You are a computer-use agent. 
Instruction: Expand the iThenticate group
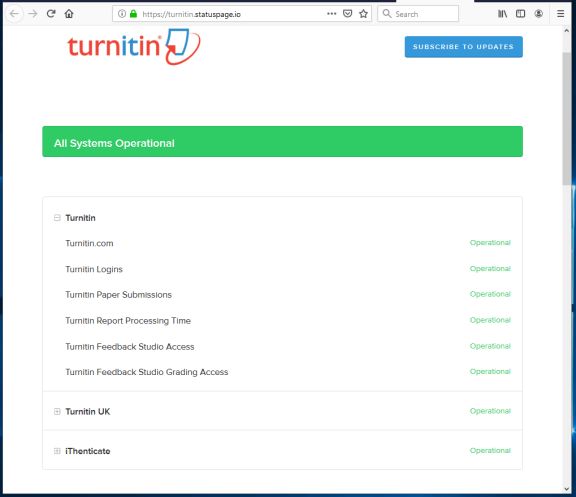[57, 451]
